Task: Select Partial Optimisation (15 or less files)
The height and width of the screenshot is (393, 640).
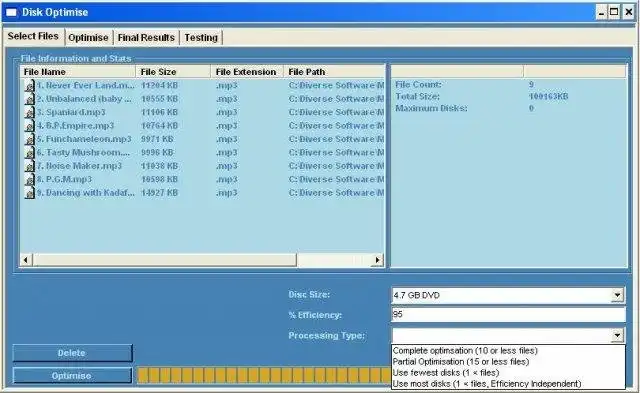Action: pos(508,362)
